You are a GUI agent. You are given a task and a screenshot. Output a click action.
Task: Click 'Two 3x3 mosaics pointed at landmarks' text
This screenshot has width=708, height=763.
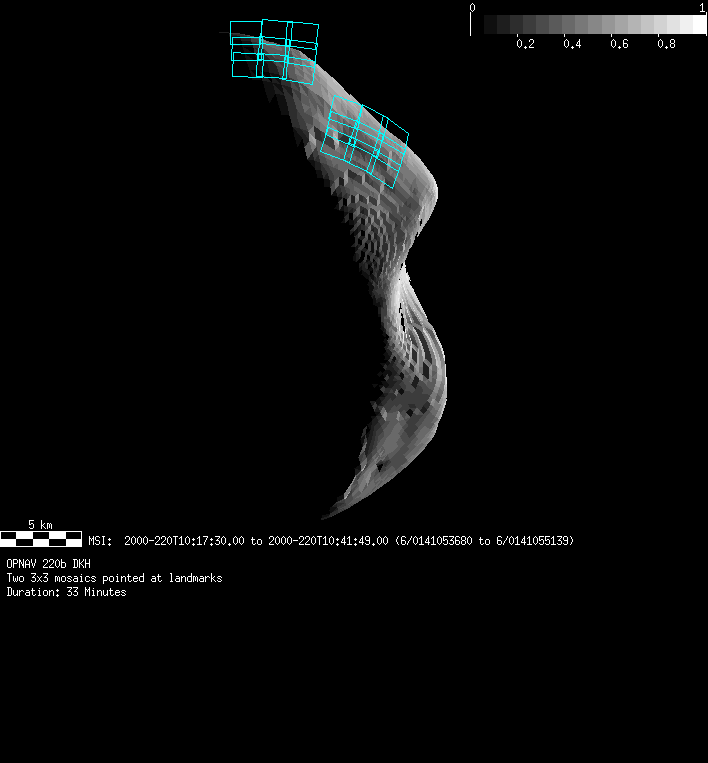tap(114, 578)
